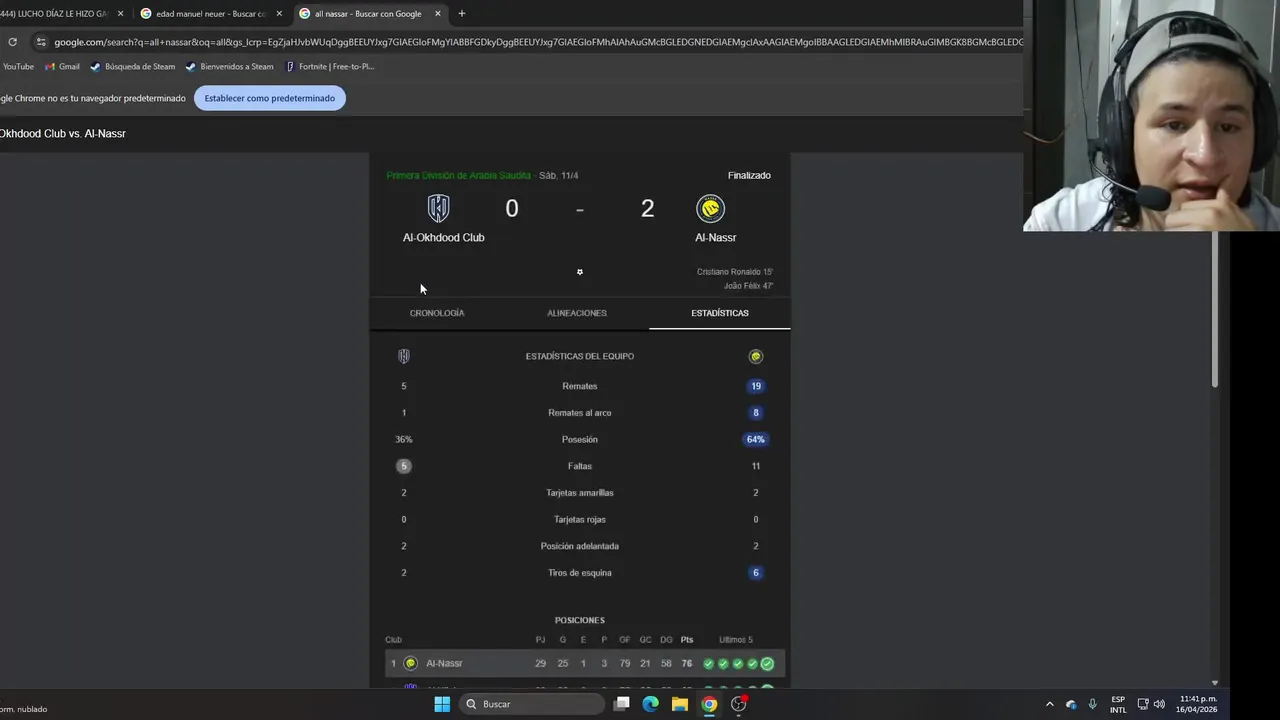
Task: Open Task View from the taskbar
Action: (622, 704)
